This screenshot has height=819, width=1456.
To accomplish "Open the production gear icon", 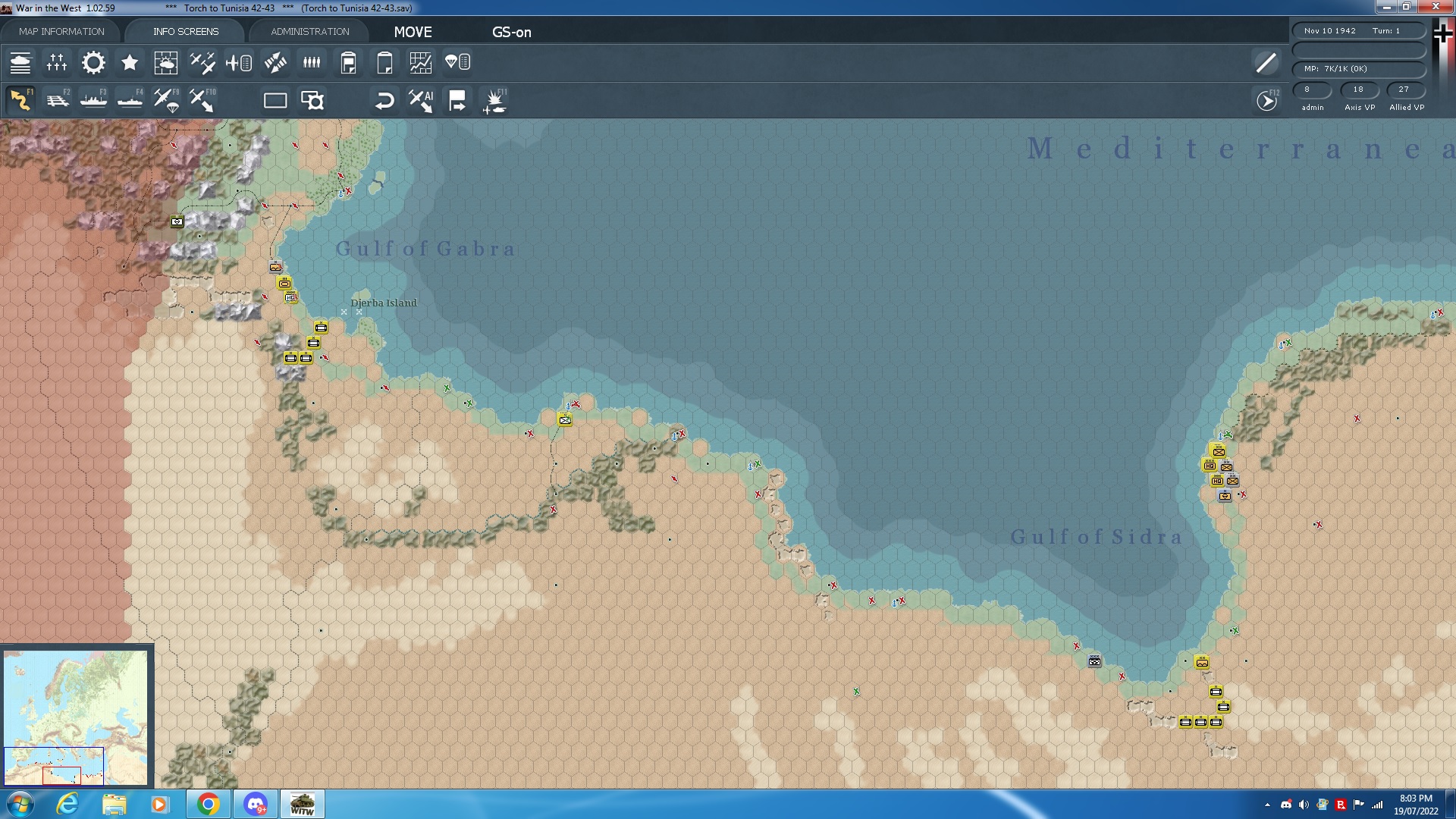I will click(93, 63).
